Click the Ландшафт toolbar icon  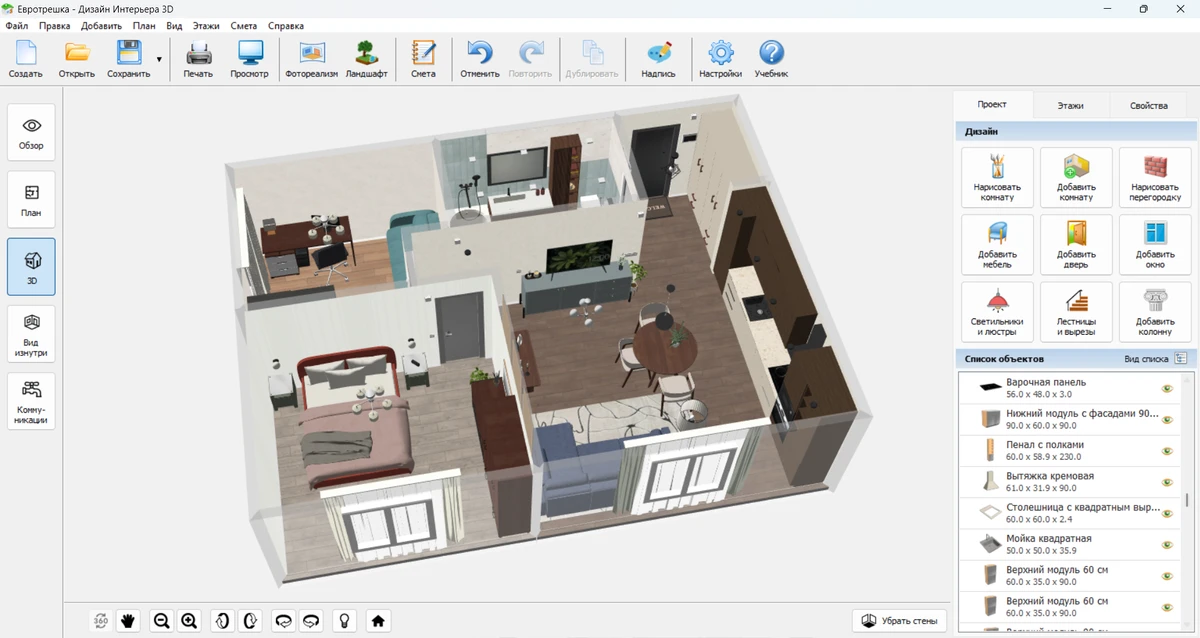pos(366,59)
